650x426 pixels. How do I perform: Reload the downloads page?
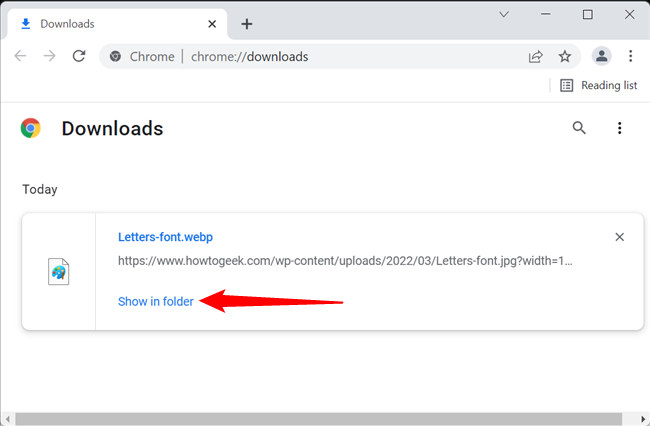pos(79,56)
